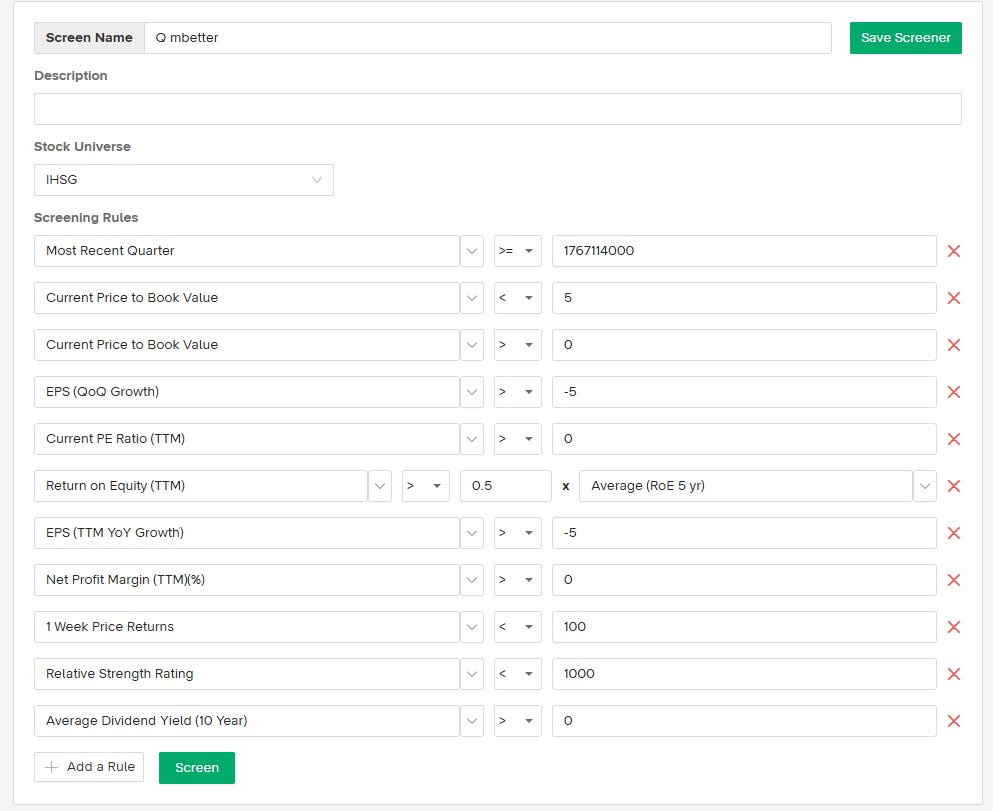The image size is (993, 811).
Task: Expand metric chooser for Current PE Ratio (TTM)
Action: 472,439
